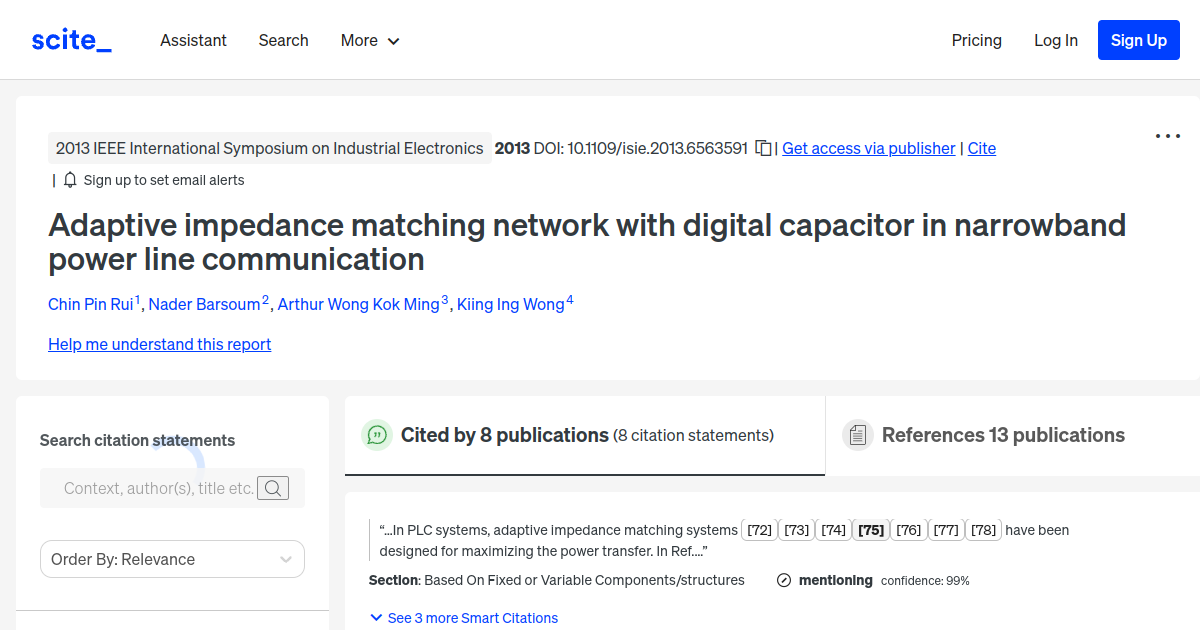1200x630 pixels.
Task: Click the bell icon for email alerts
Action: point(68,180)
